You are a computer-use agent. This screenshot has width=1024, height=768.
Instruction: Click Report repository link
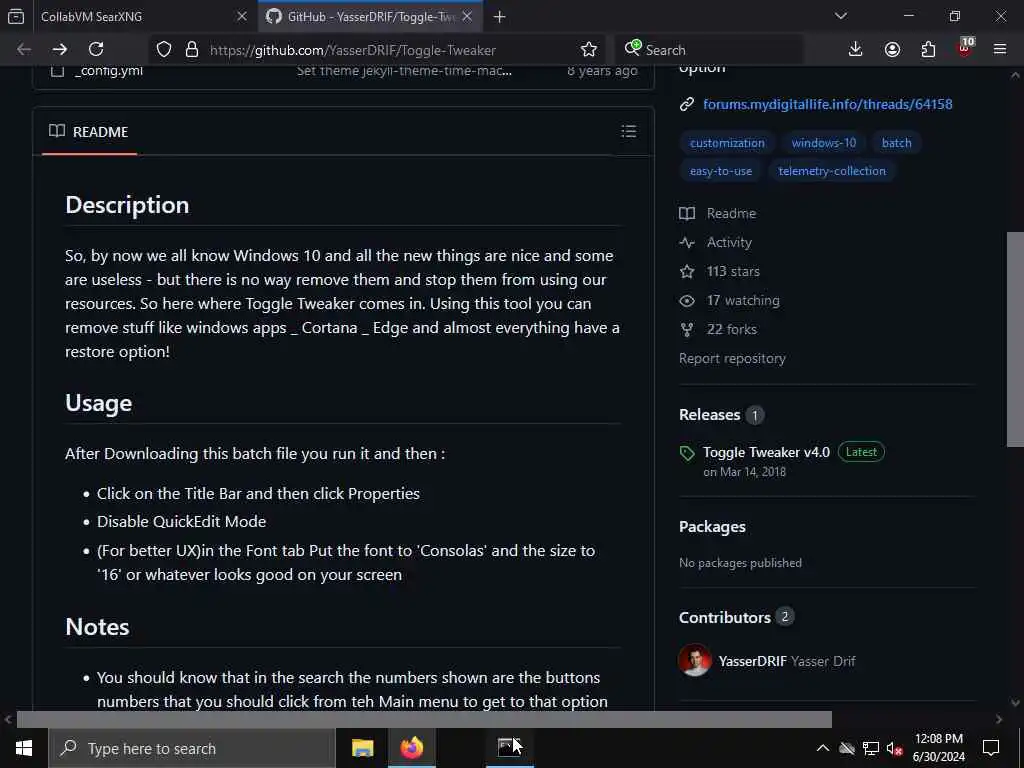click(732, 359)
